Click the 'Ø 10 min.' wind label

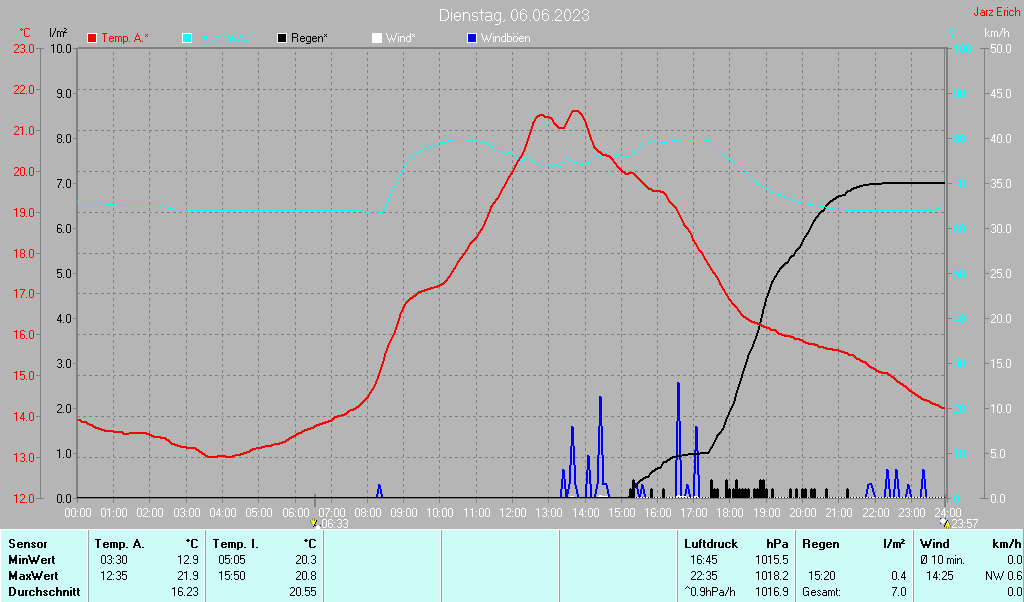click(x=942, y=560)
